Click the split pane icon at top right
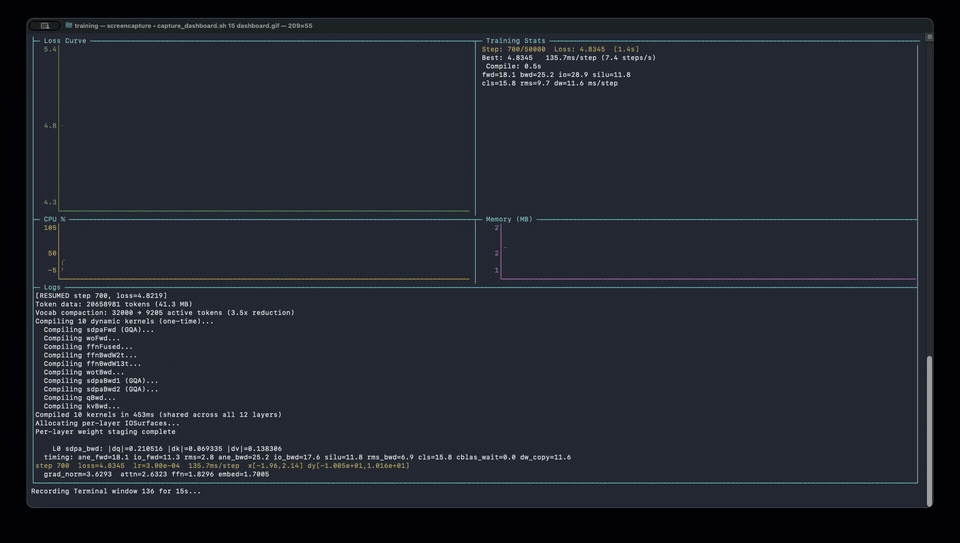Image resolution: width=960 pixels, height=543 pixels. 929,37
